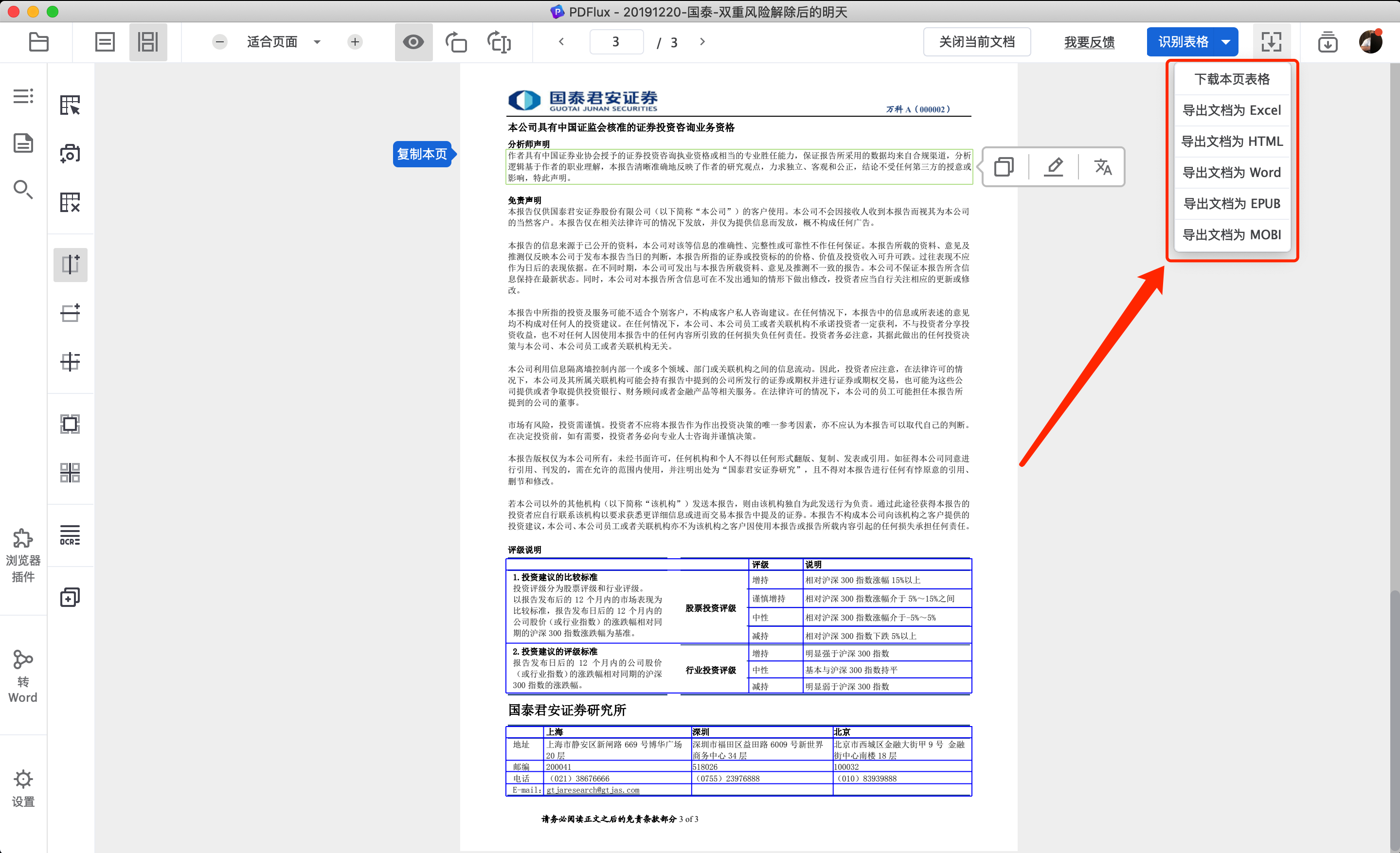Click the open folder icon
The height and width of the screenshot is (853, 1400).
(38, 42)
